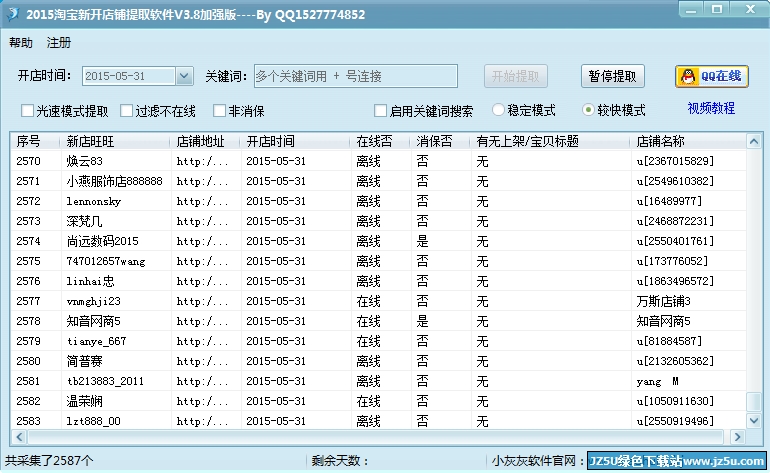Select the lennonsky row

pos(378,201)
